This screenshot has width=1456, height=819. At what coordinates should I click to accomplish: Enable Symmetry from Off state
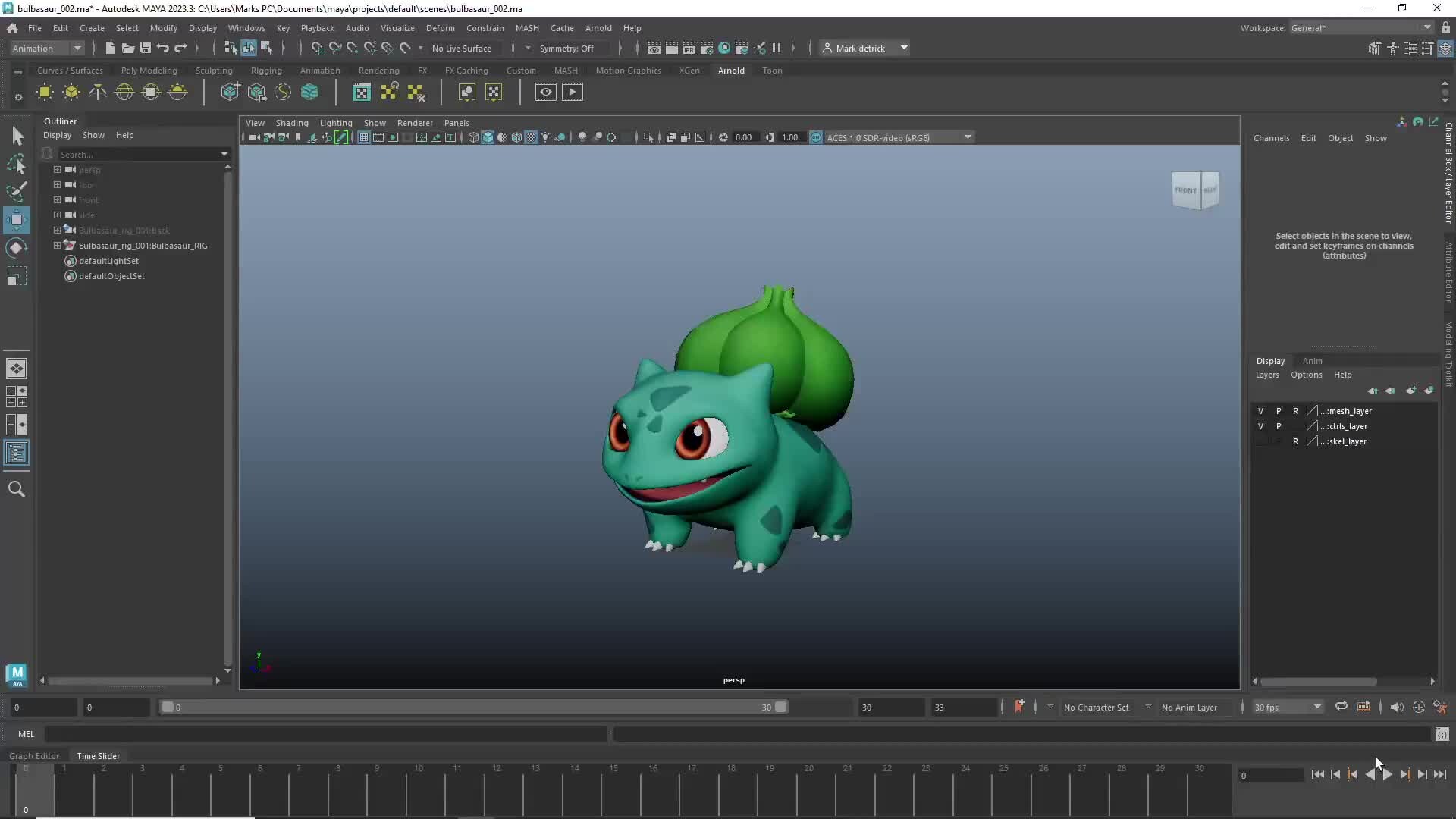569,48
